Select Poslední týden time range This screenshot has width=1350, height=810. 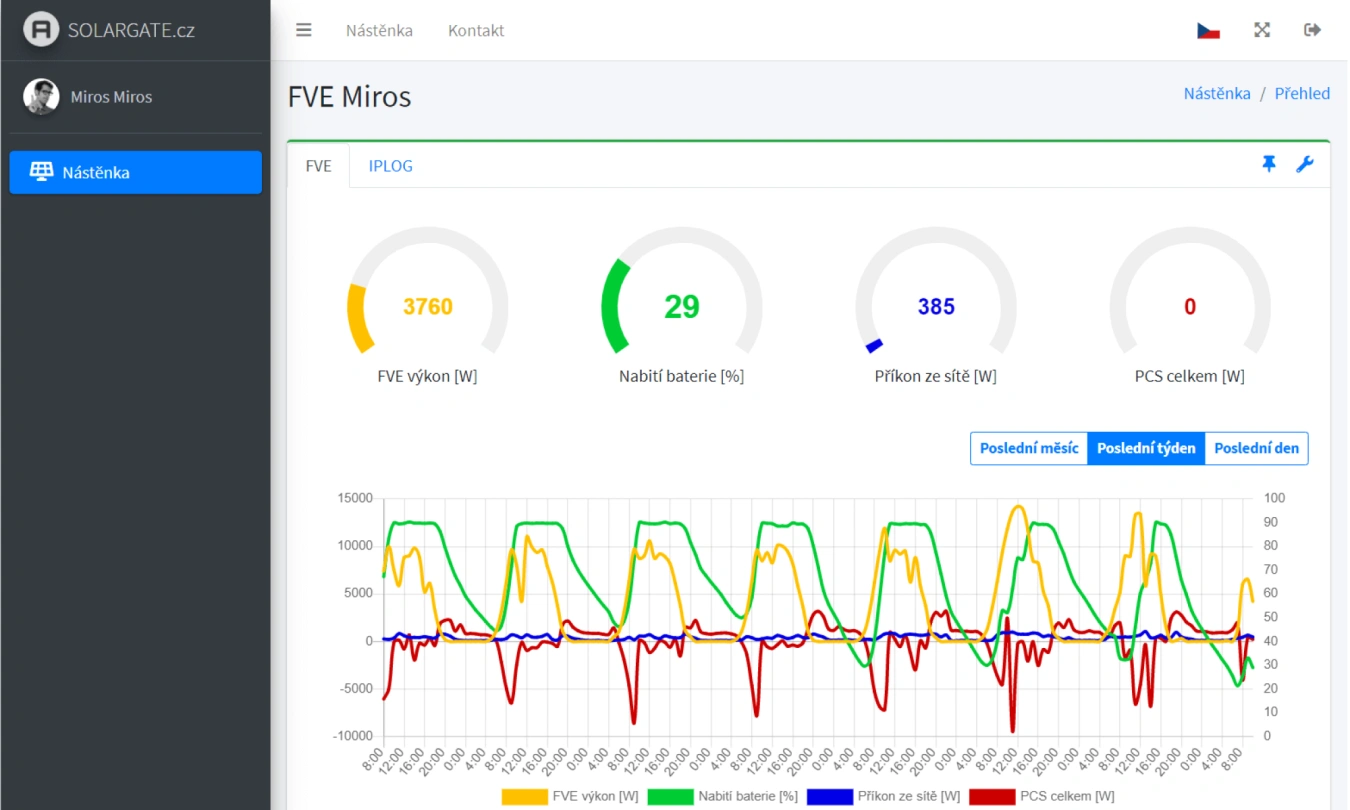click(1146, 448)
